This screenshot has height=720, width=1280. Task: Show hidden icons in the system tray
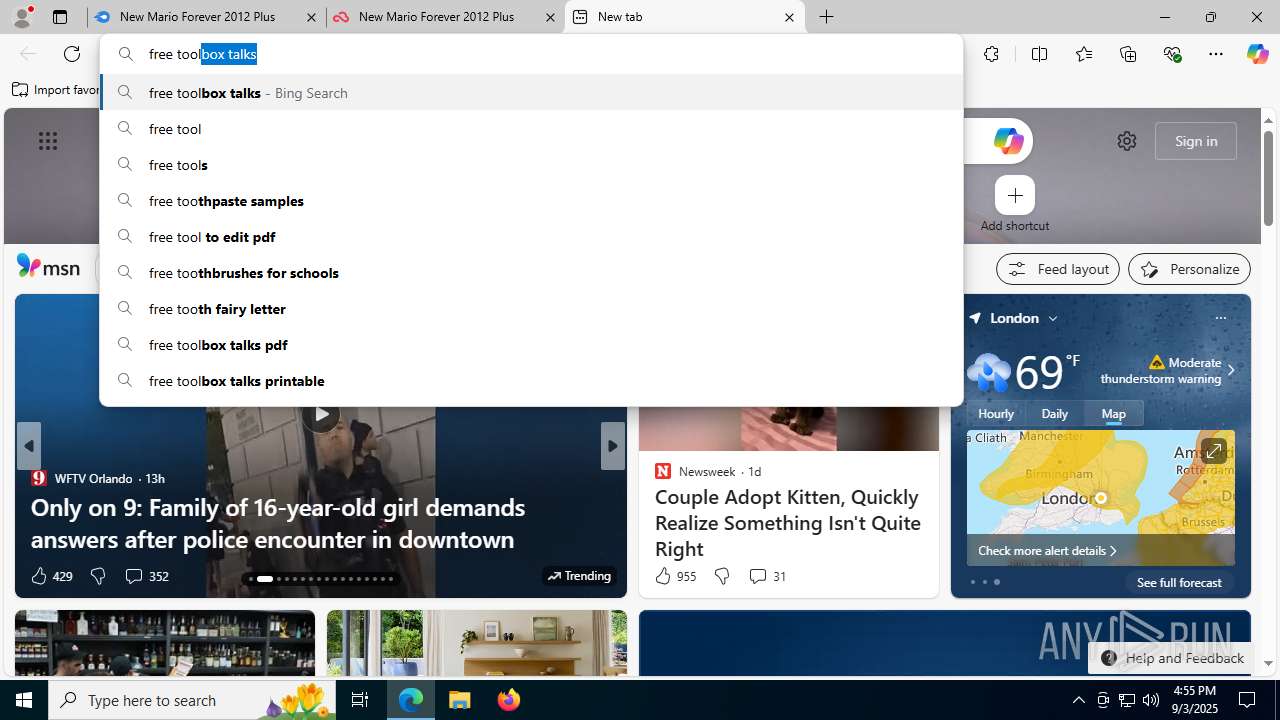pos(1078,700)
